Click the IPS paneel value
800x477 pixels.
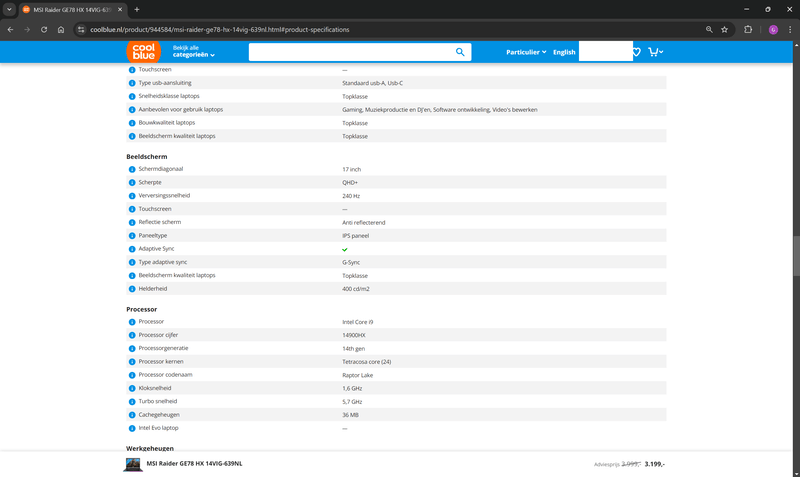pos(356,236)
